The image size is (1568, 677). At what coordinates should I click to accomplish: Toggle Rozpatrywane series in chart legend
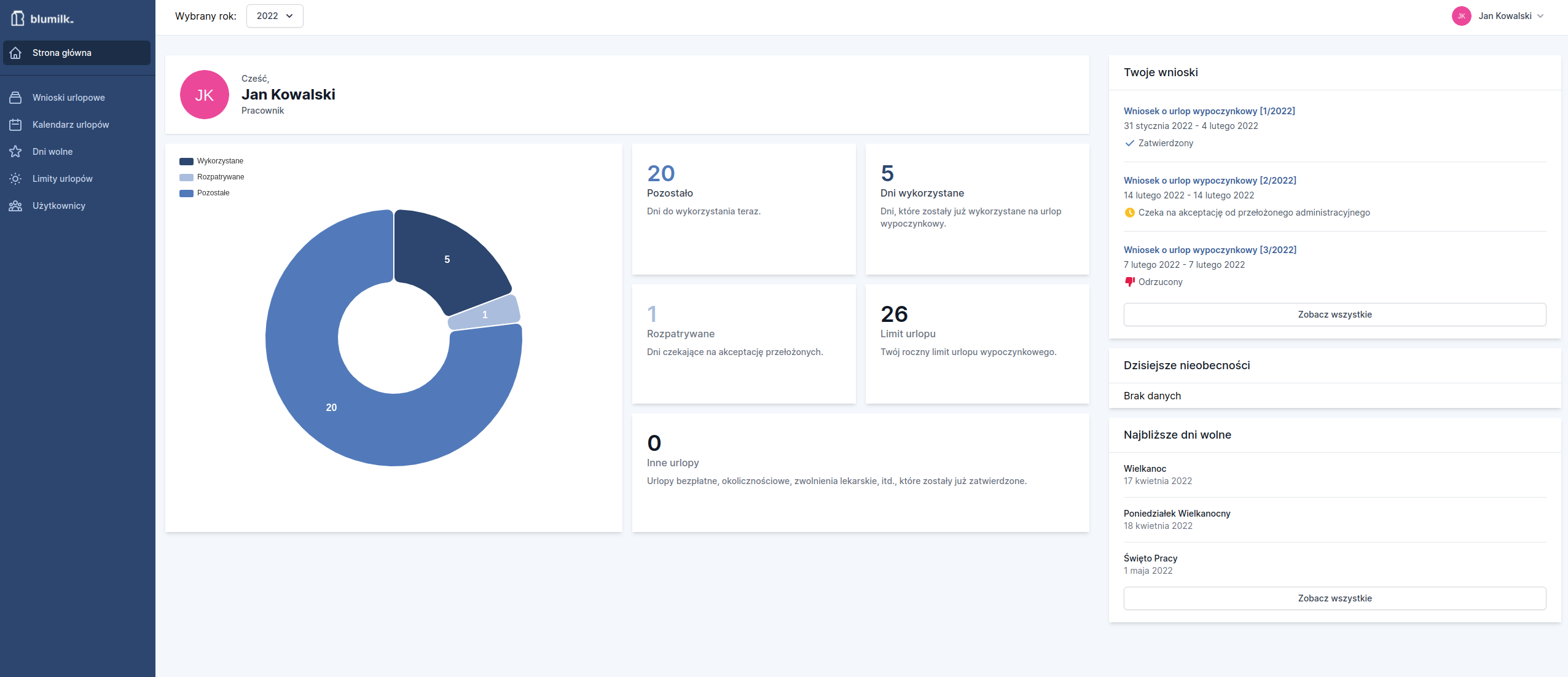[x=212, y=177]
